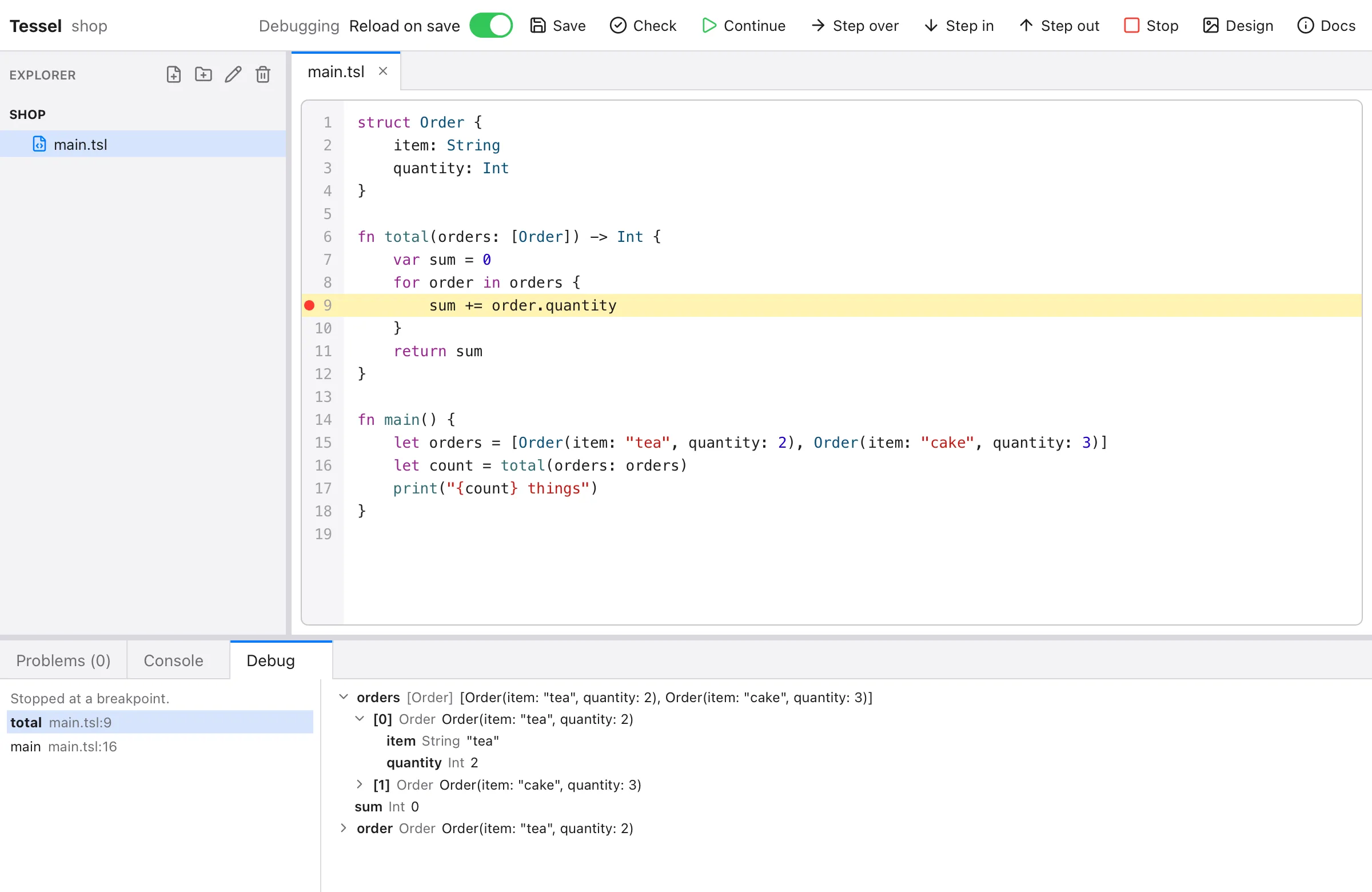
Task: Click the sum Int 0 variable row
Action: (x=387, y=807)
